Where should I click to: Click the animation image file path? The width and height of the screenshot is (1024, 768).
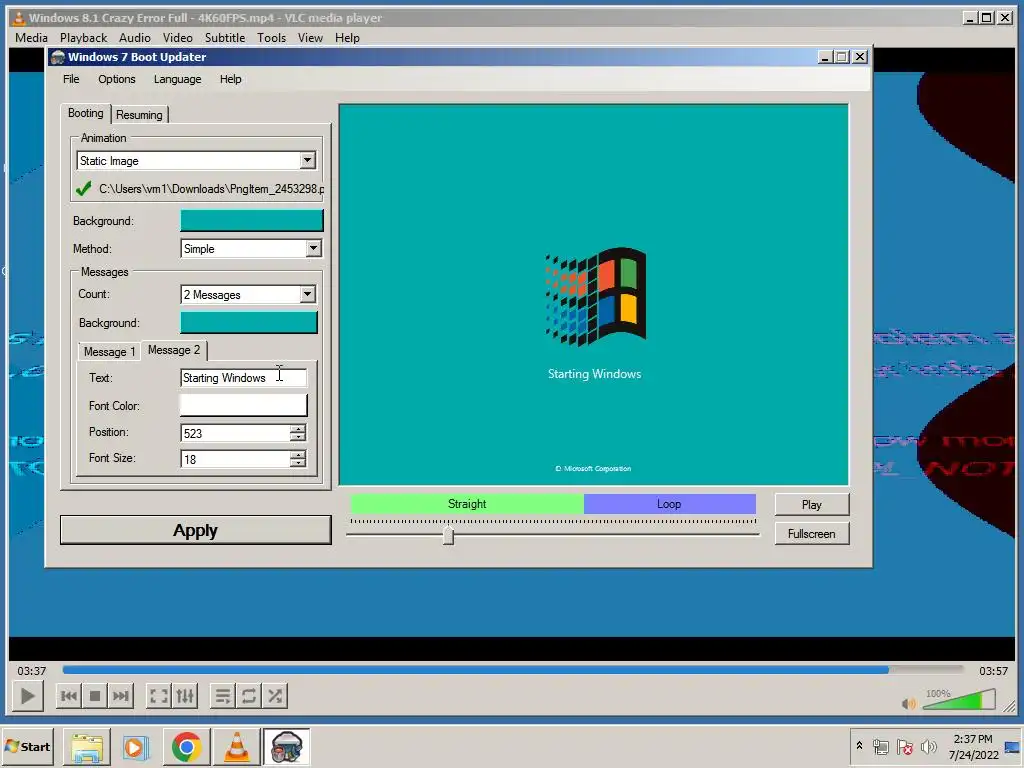pyautogui.click(x=211, y=189)
